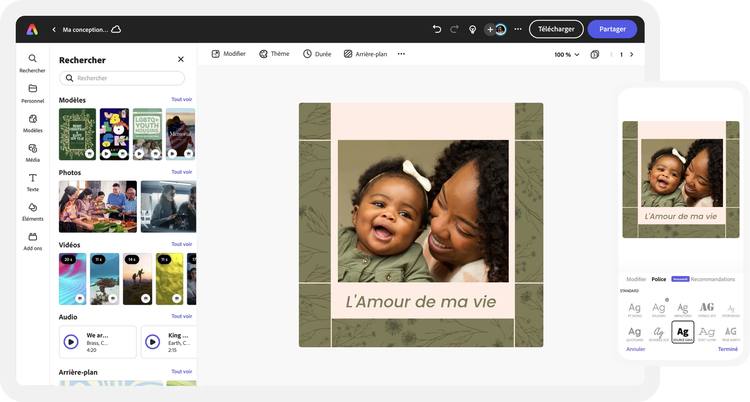Open Rechercher in the left sidebar

click(x=33, y=63)
